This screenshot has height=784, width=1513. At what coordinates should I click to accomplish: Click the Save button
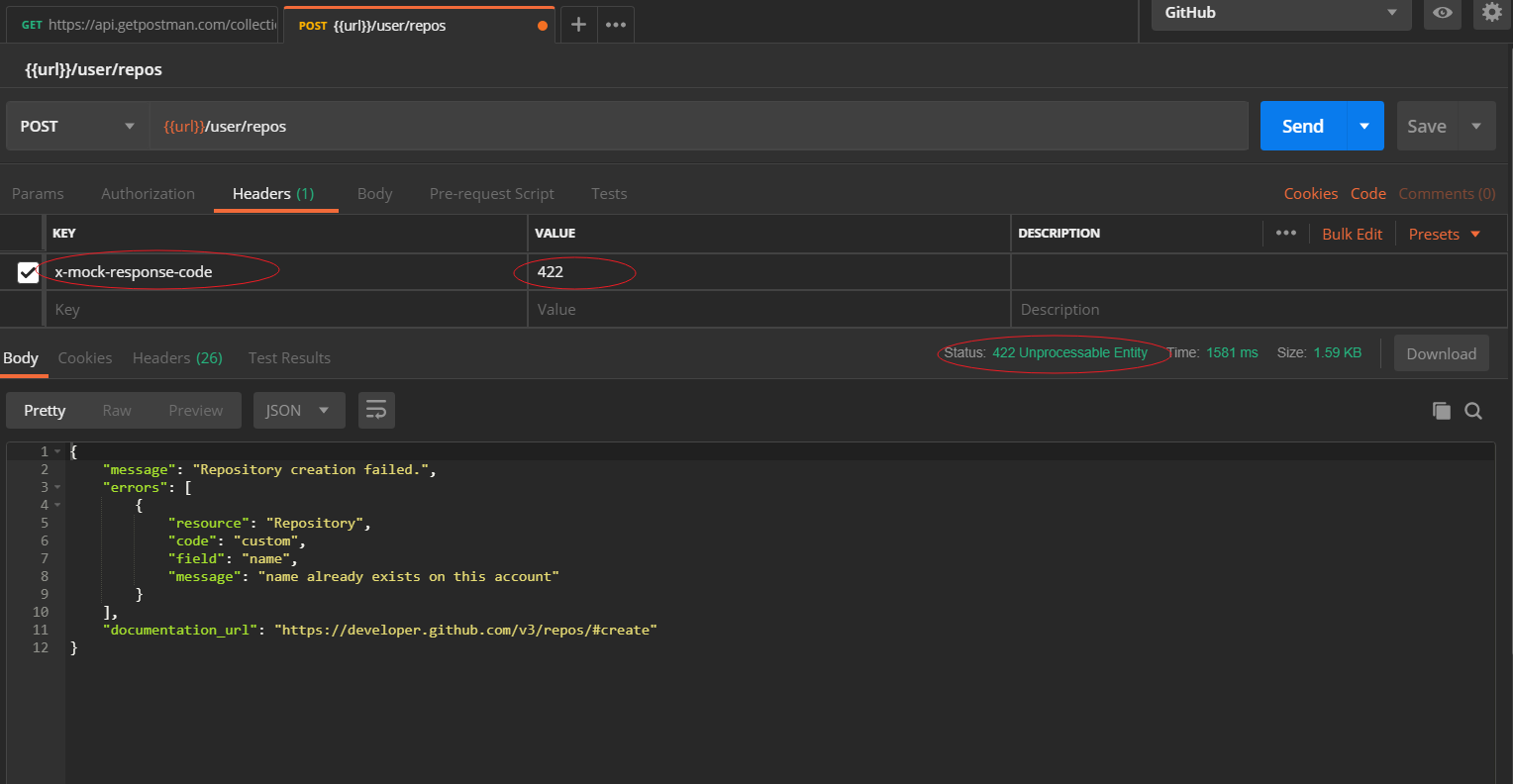point(1427,126)
